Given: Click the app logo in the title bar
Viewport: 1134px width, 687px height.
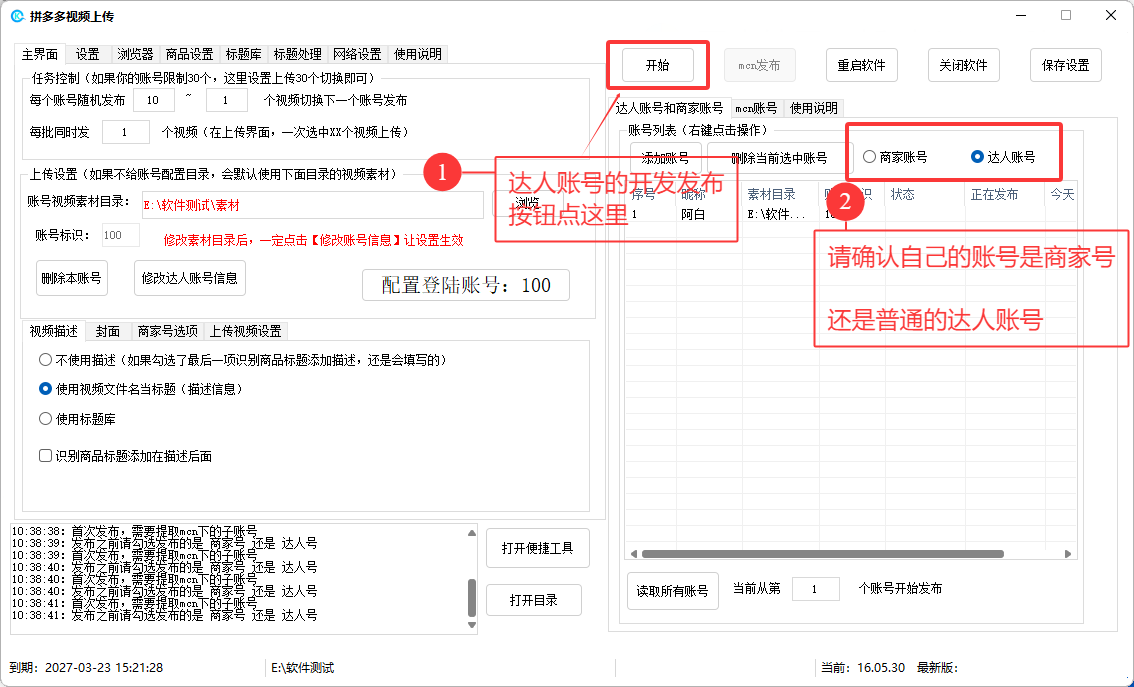Looking at the screenshot, I should coord(18,16).
